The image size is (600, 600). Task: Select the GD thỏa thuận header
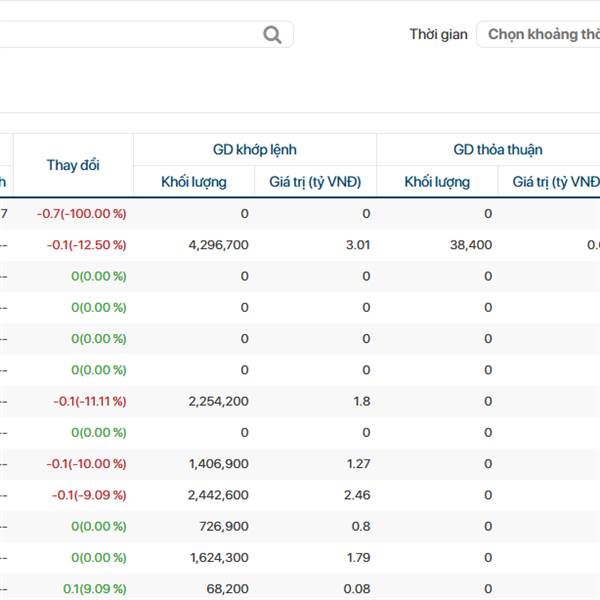coord(497,149)
